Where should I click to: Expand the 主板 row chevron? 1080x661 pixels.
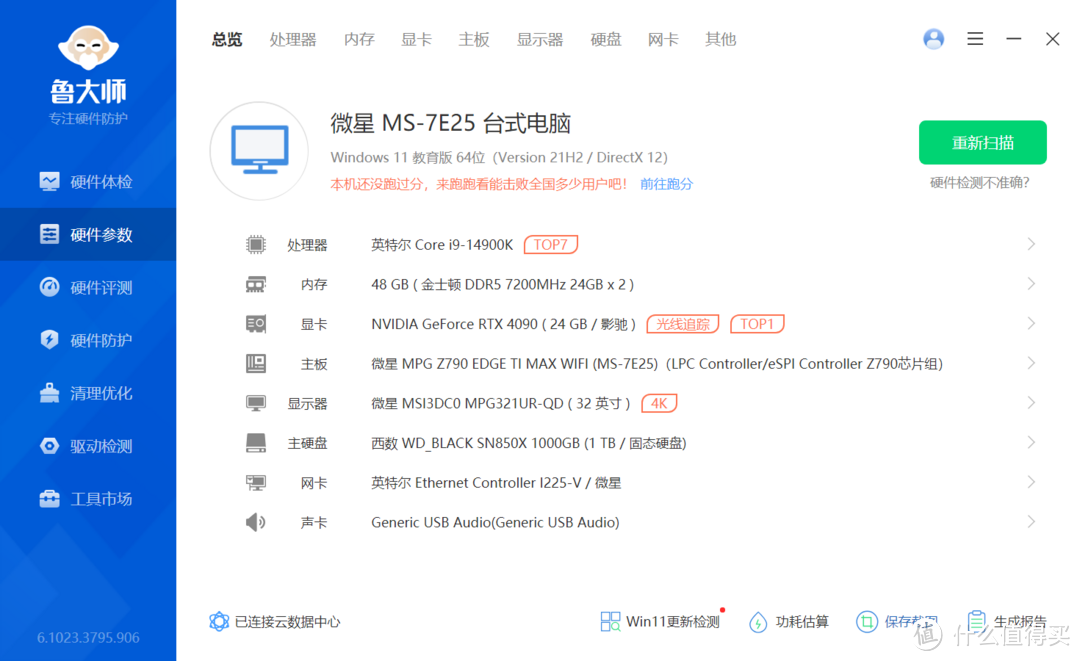1031,363
